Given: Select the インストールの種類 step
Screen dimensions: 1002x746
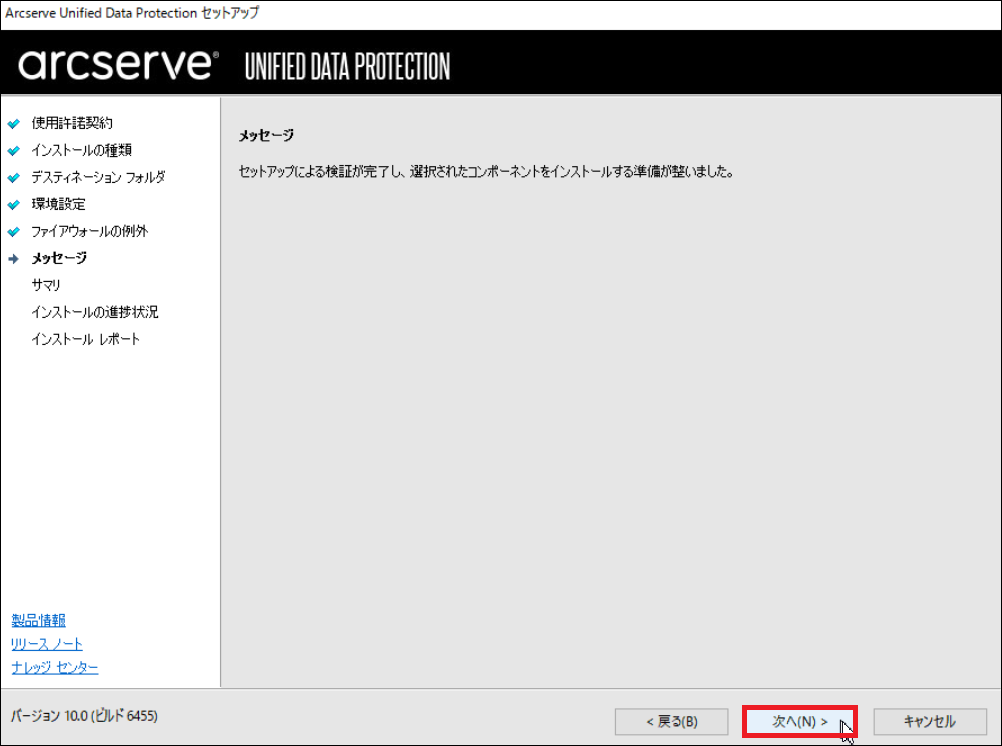Looking at the screenshot, I should pyautogui.click(x=82, y=150).
